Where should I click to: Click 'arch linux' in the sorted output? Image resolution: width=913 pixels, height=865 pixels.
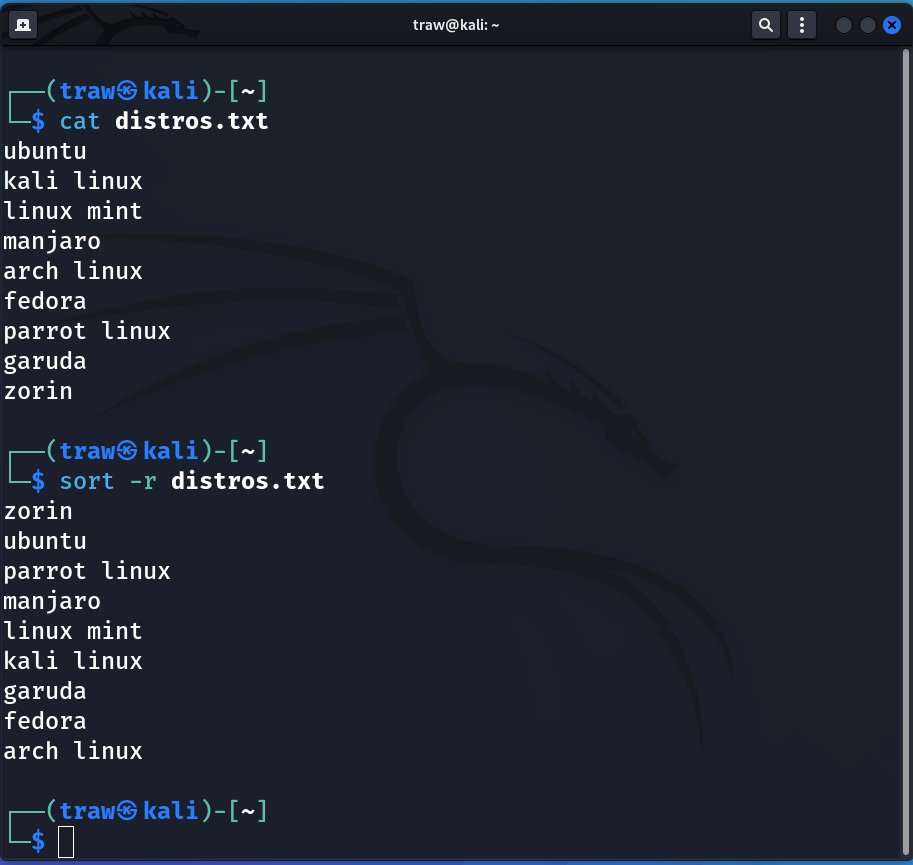tap(73, 751)
